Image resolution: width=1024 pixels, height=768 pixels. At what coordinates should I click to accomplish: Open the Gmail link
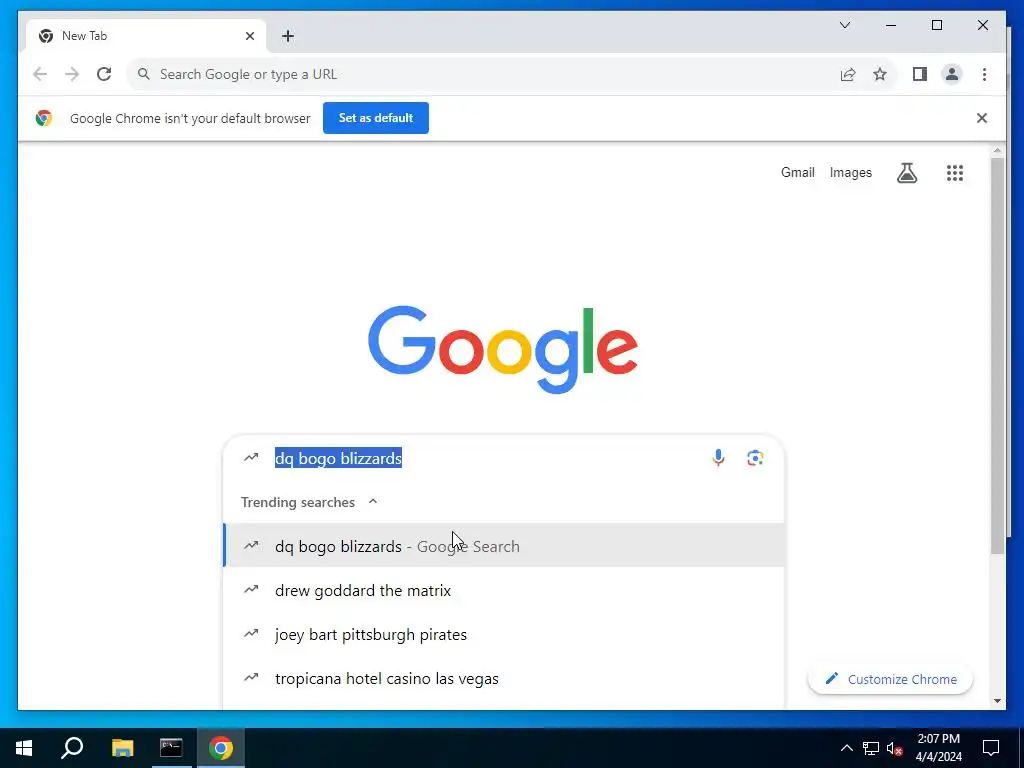(x=797, y=172)
